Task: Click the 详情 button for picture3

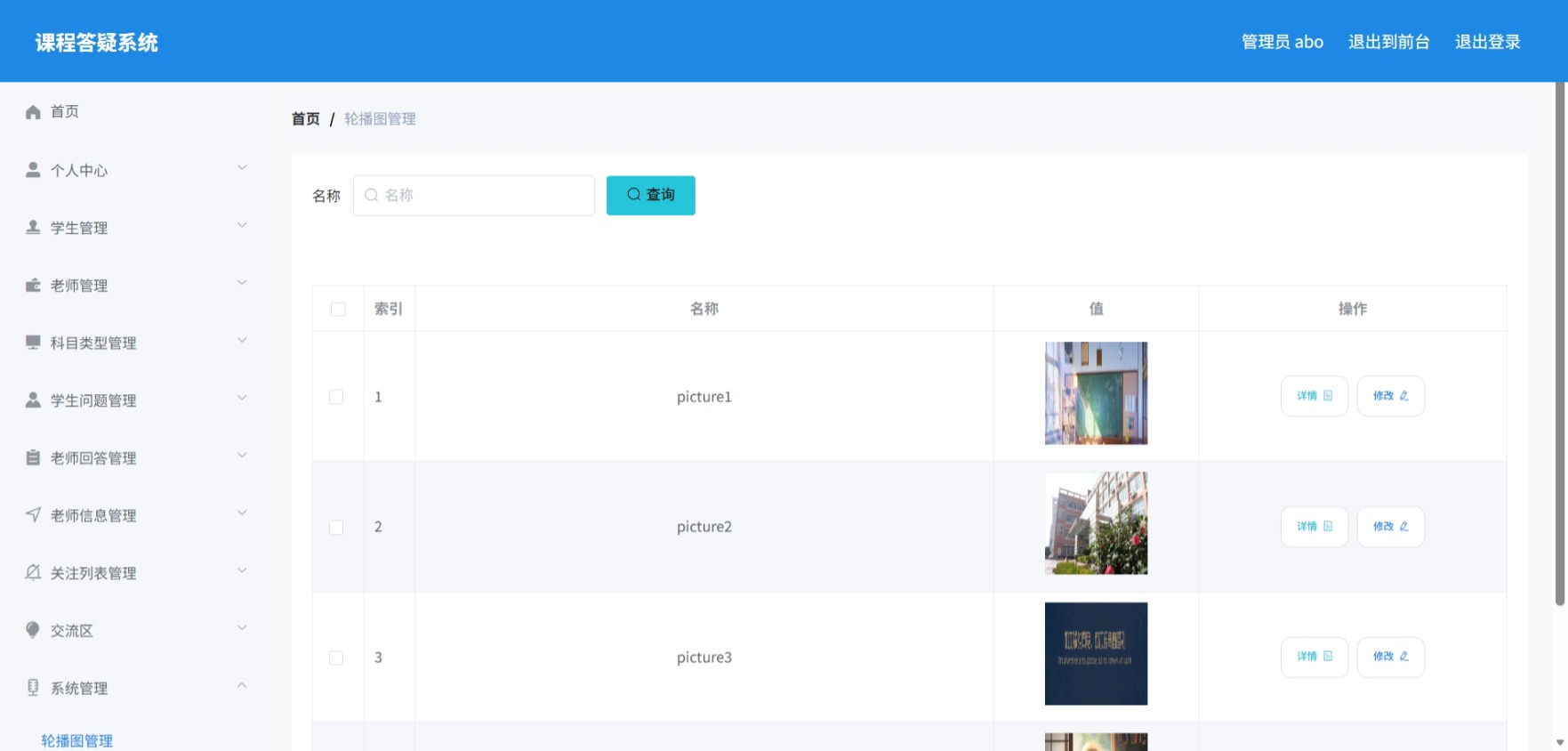Action: [1315, 657]
